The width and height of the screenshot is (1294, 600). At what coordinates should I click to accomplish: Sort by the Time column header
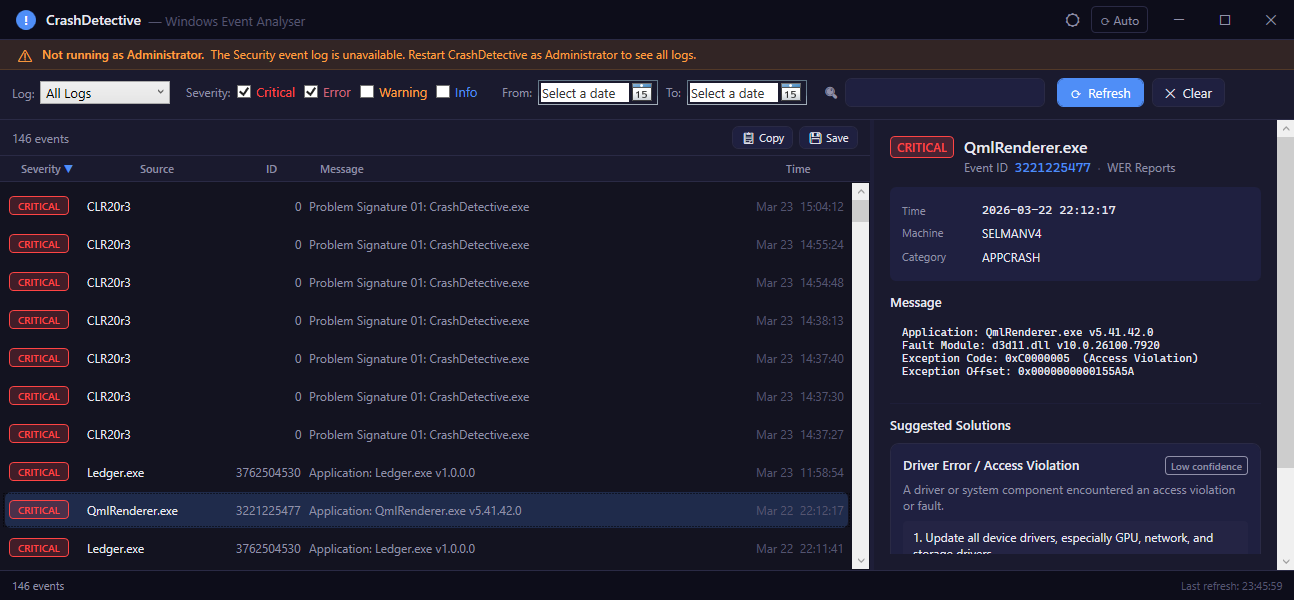click(x=798, y=169)
